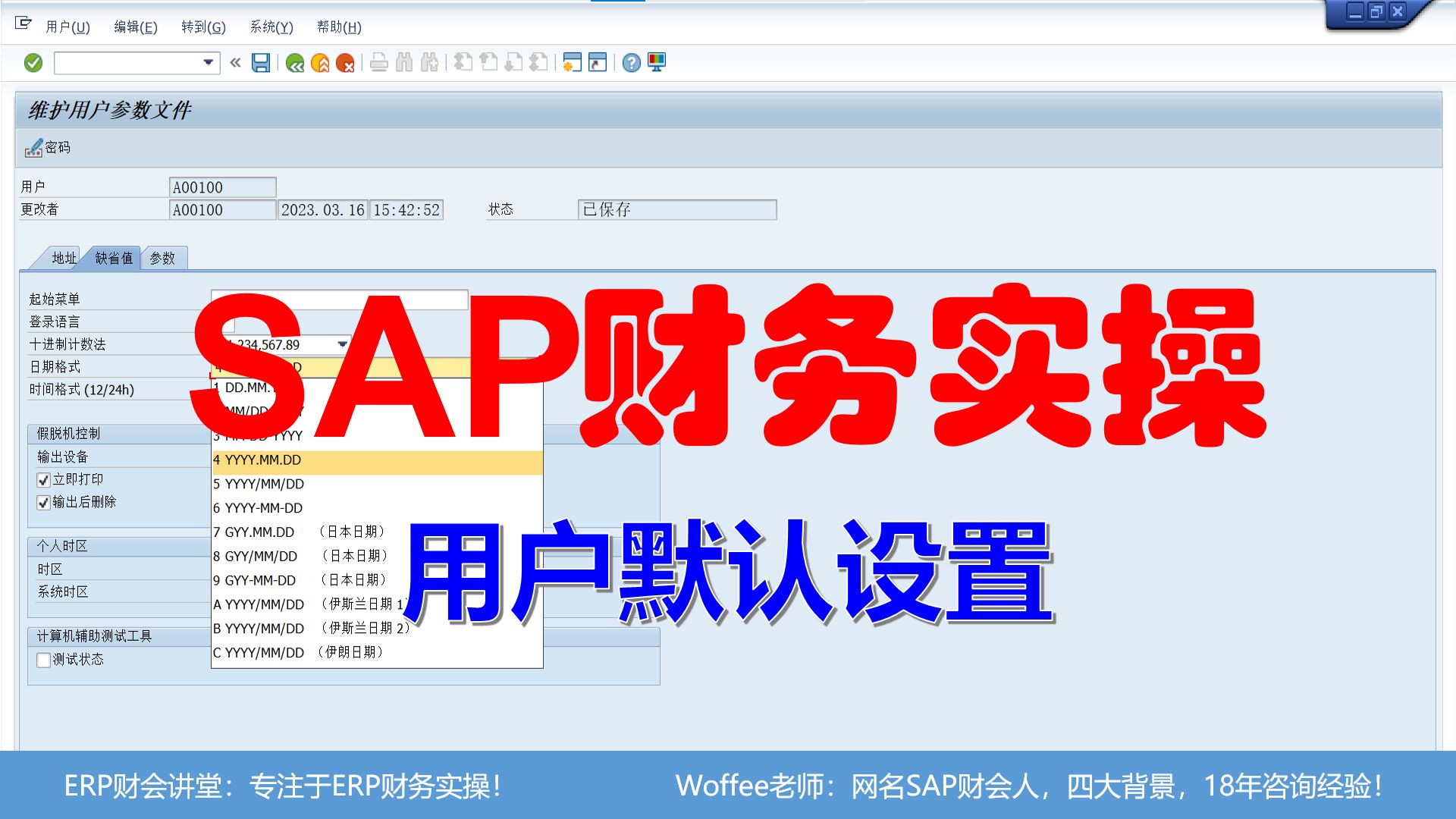
Task: Click the green Back icon
Action: coord(295,63)
